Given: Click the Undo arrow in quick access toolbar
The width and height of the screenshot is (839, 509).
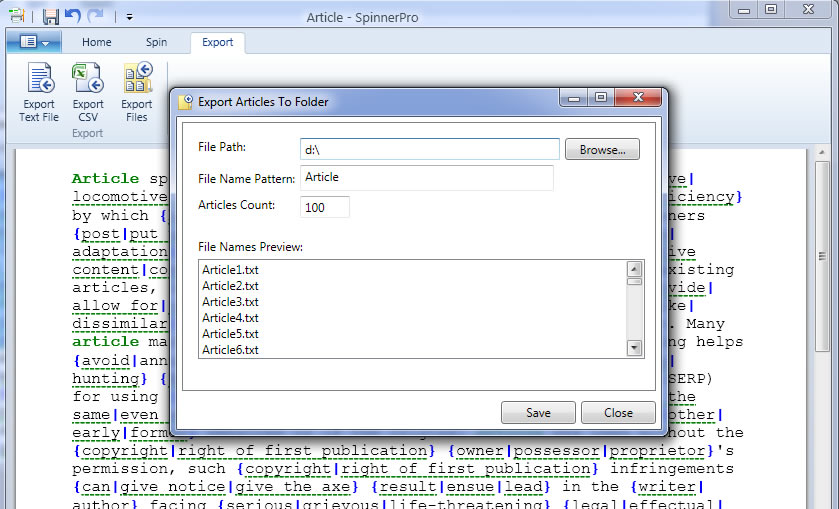Looking at the screenshot, I should pyautogui.click(x=72, y=16).
